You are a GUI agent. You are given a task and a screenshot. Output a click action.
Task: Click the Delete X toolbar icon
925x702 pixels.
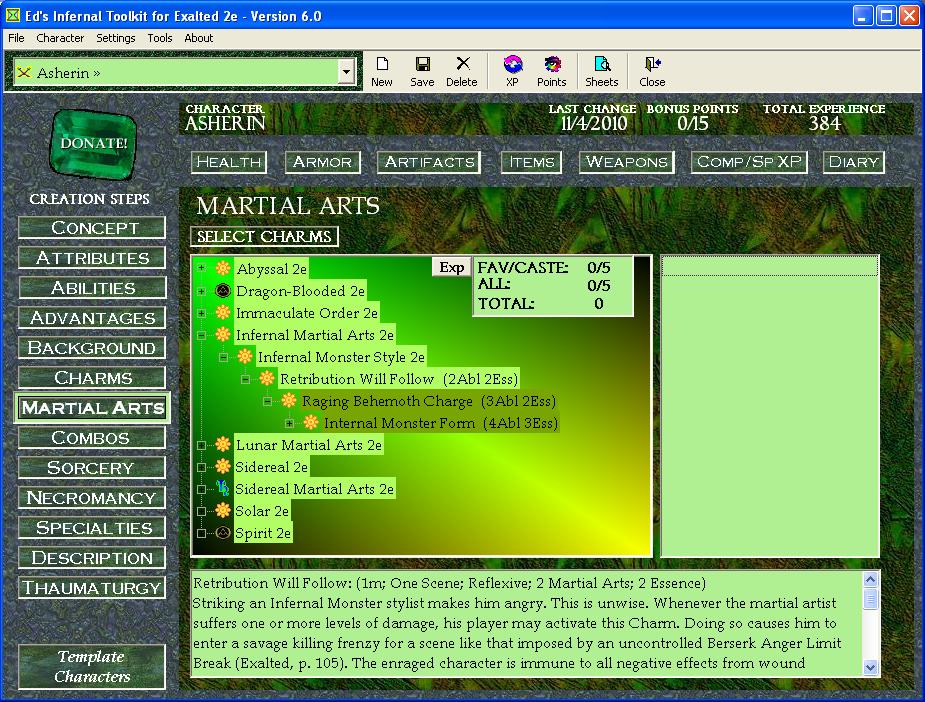(x=463, y=63)
